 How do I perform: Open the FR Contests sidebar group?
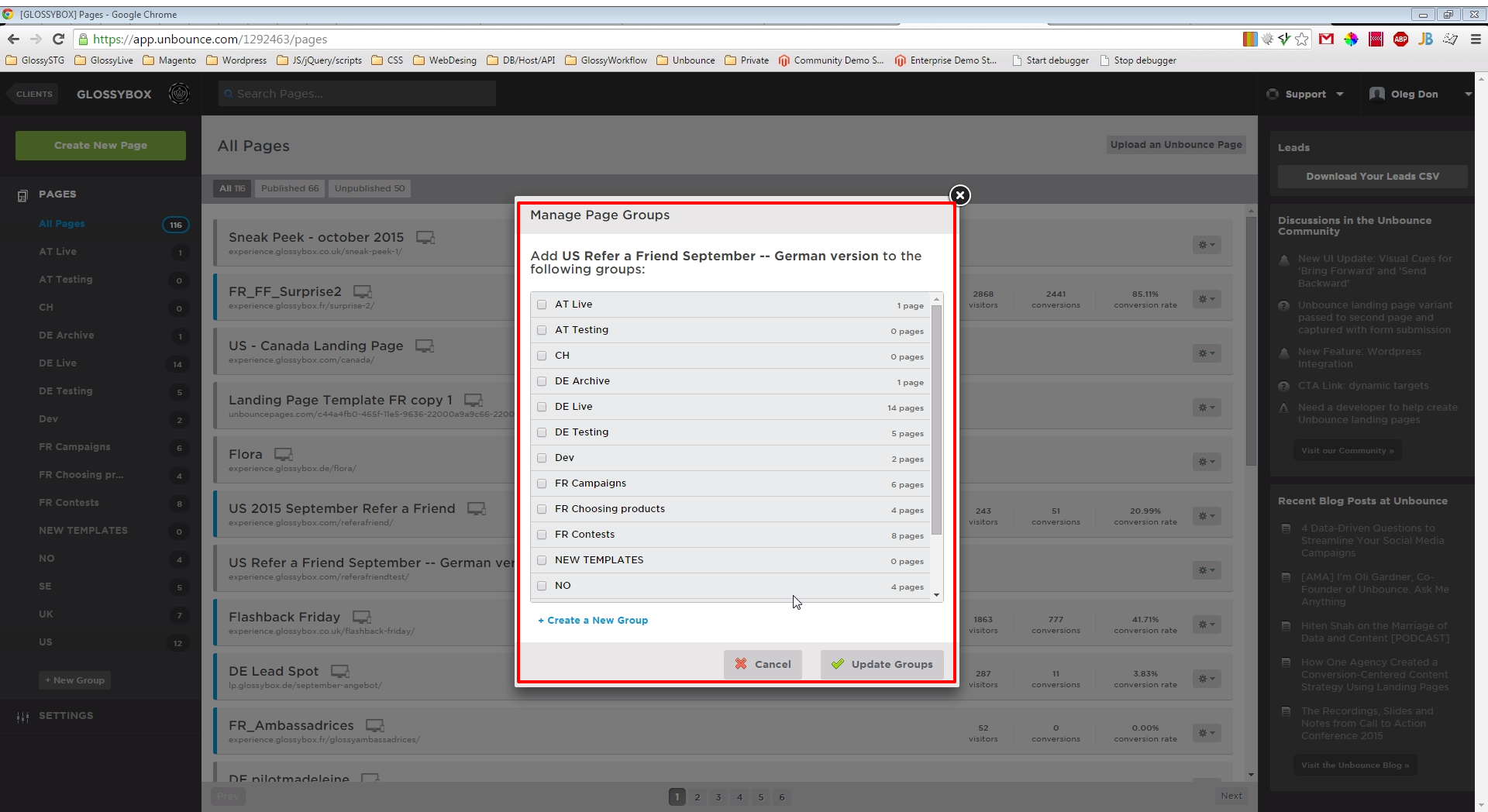(x=69, y=503)
